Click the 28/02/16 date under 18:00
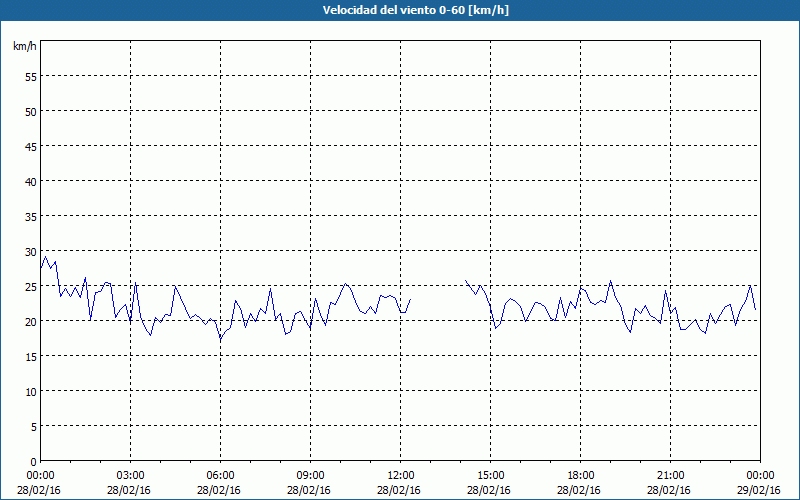The width and height of the screenshot is (800, 500). point(579,490)
